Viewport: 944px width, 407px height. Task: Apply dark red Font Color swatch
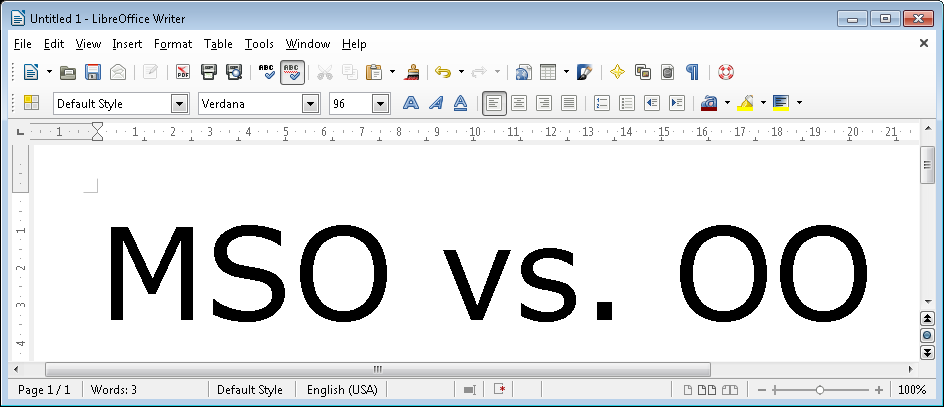click(709, 103)
